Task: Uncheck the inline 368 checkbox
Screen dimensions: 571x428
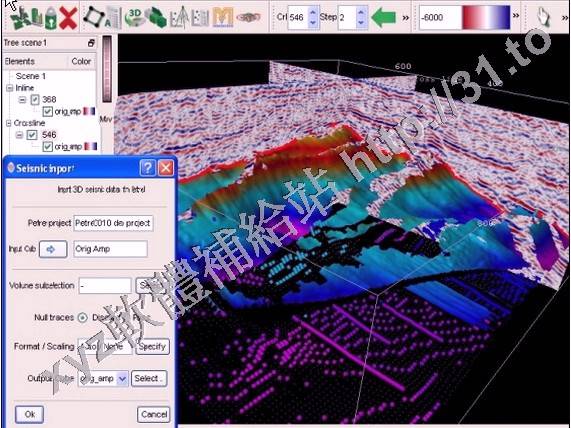Action: tap(35, 99)
